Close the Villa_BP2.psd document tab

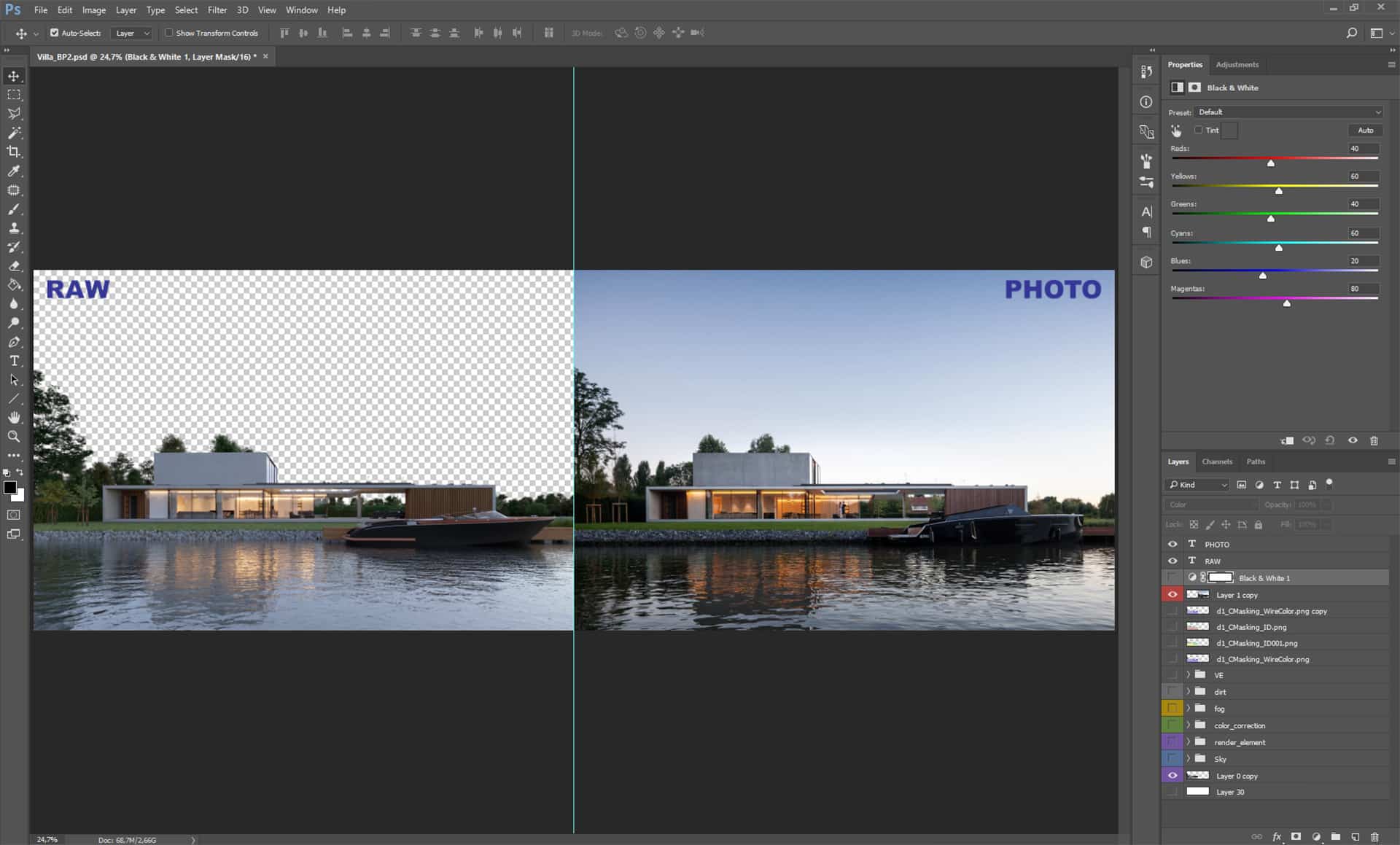tap(265, 56)
